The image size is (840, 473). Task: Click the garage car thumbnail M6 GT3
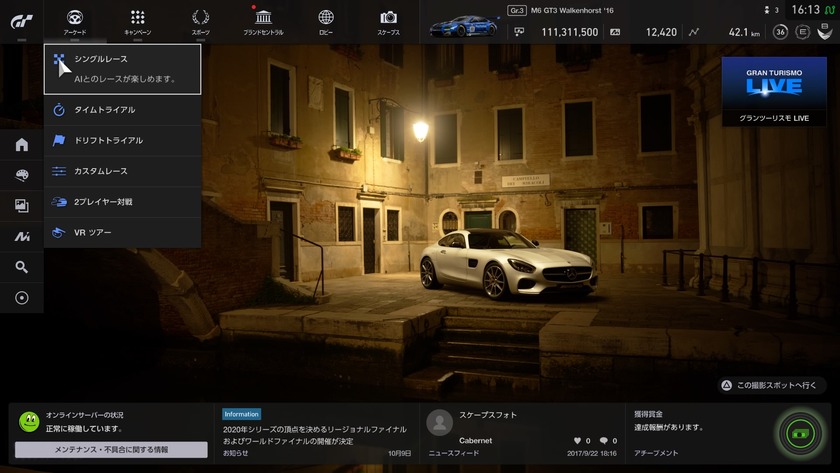(x=464, y=26)
